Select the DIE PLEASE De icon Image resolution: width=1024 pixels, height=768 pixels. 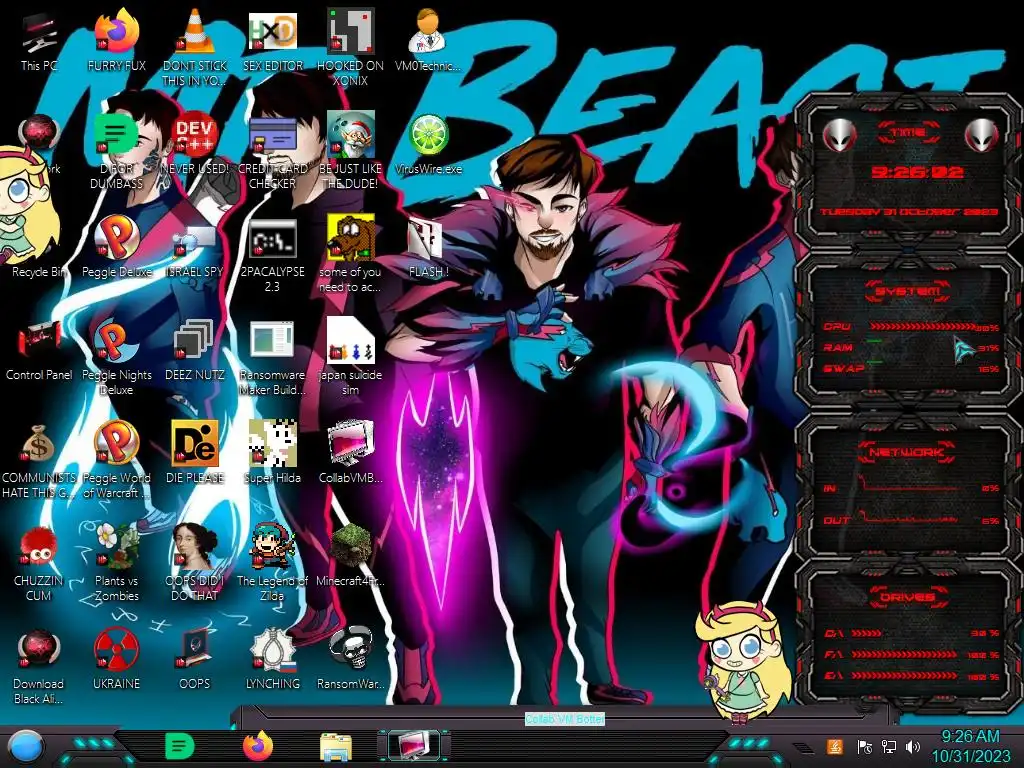tap(195, 453)
